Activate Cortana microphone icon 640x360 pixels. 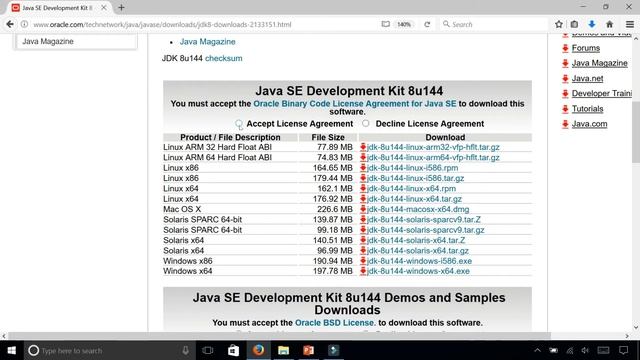(185, 350)
